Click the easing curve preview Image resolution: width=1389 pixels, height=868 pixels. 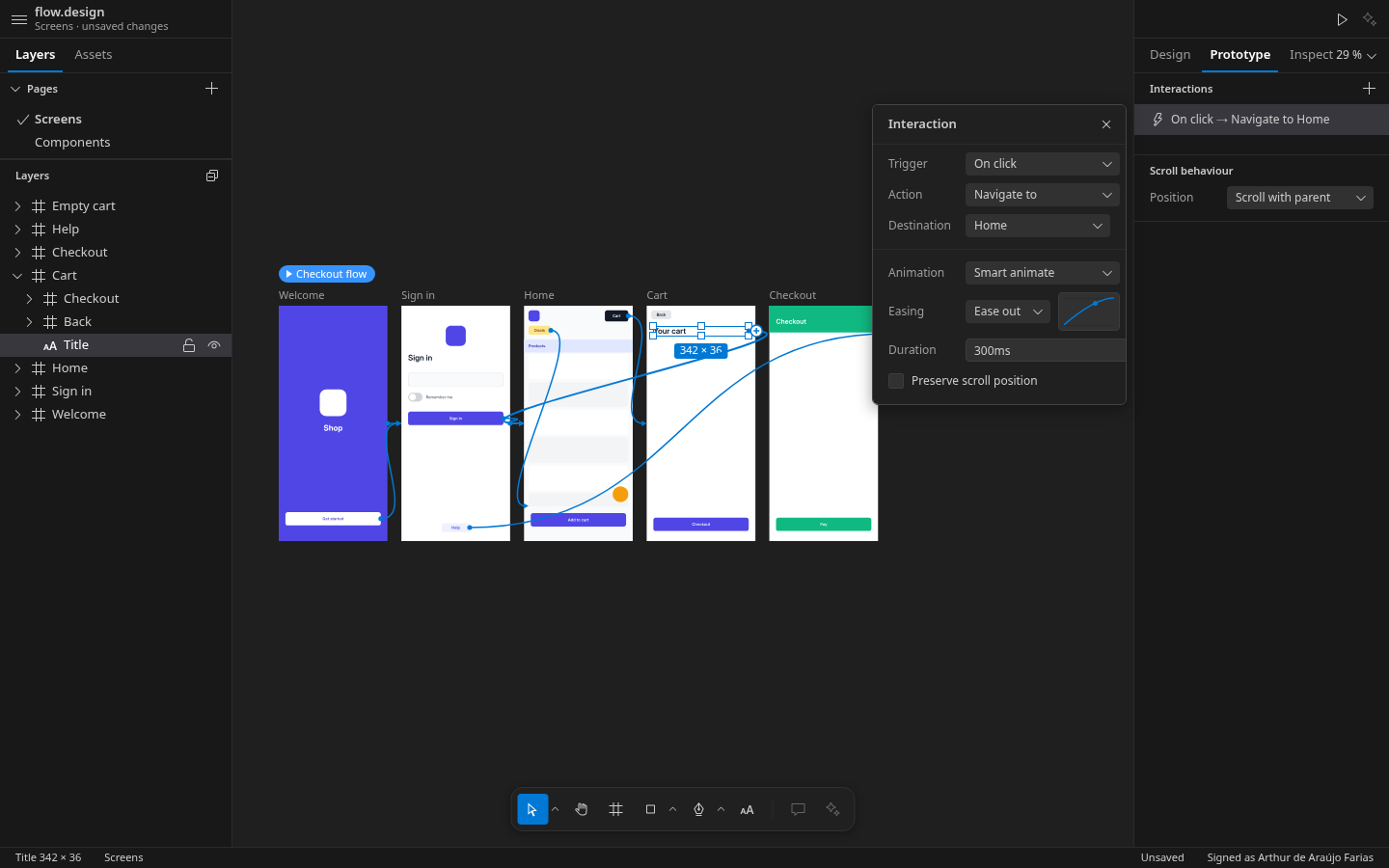[x=1089, y=312]
